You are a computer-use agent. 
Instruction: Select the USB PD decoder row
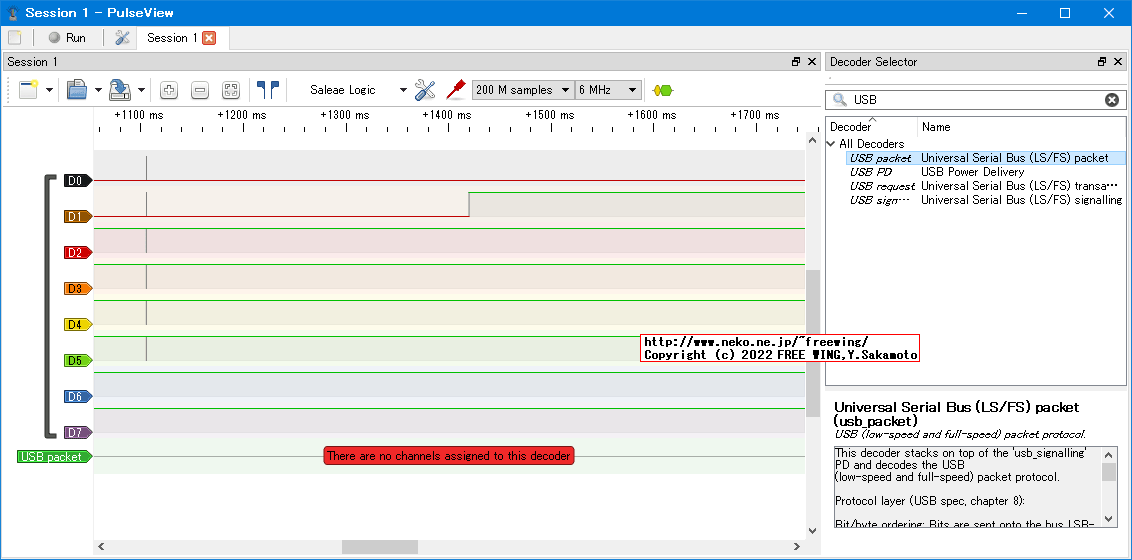point(986,172)
